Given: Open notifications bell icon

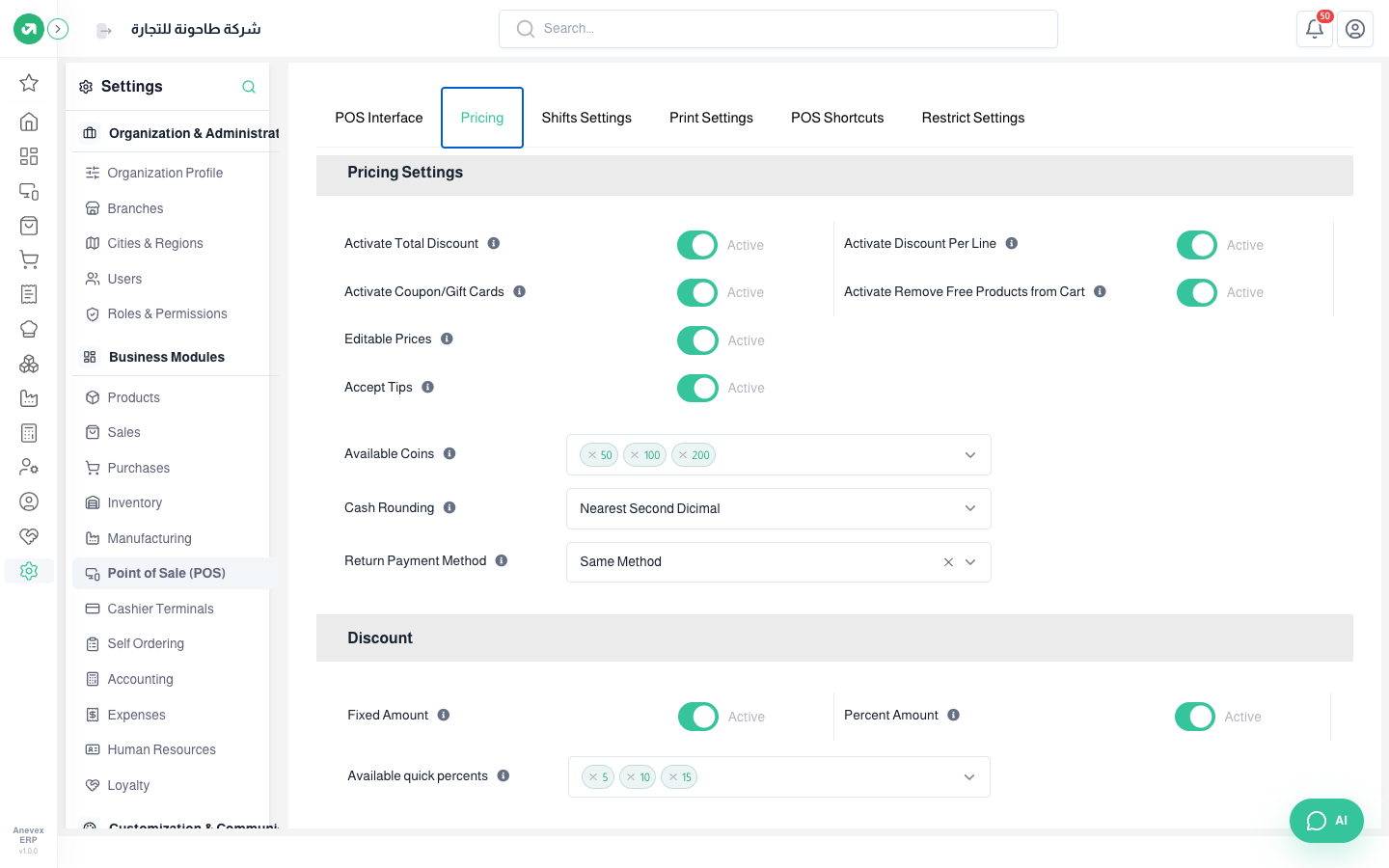Looking at the screenshot, I should tap(1314, 29).
